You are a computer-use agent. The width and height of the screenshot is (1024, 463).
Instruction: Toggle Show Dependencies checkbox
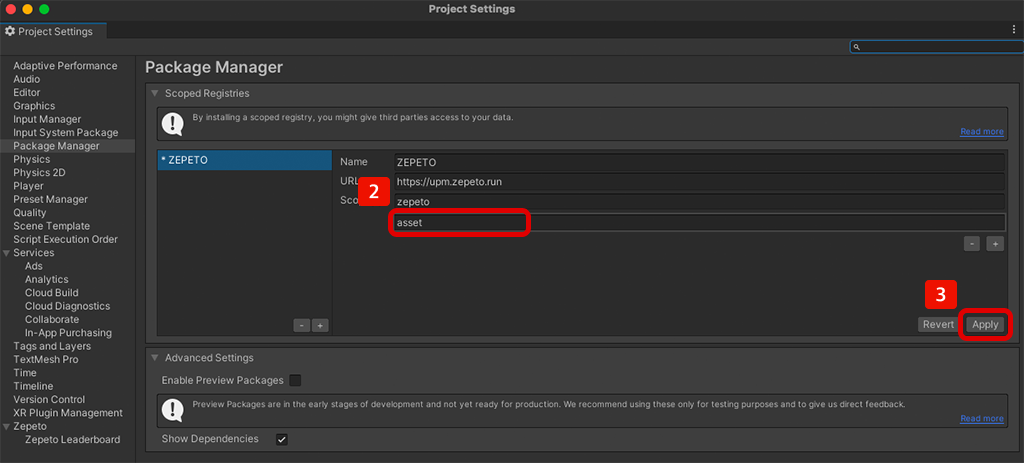point(281,439)
